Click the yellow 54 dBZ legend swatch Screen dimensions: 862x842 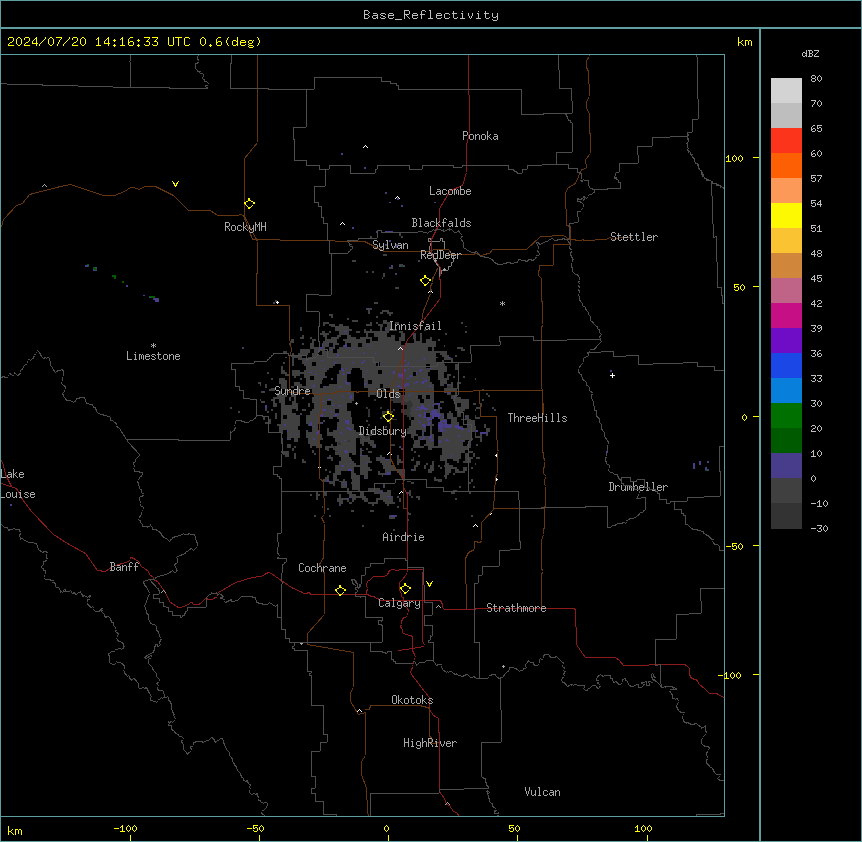click(786, 215)
